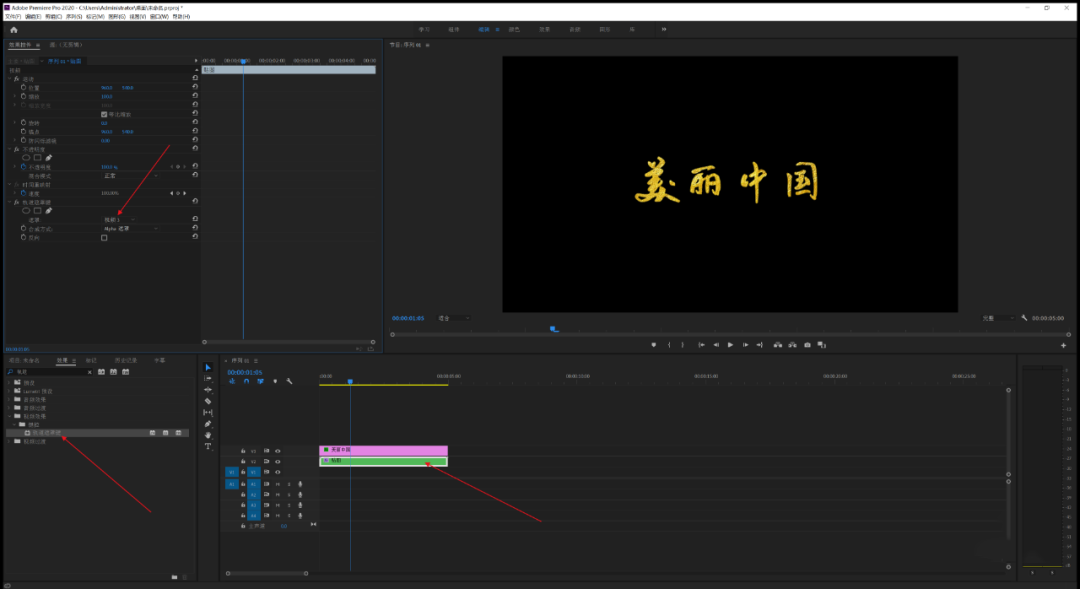Image resolution: width=1080 pixels, height=589 pixels.
Task: Click the magnet Snap icon above the timeline
Action: click(x=246, y=382)
